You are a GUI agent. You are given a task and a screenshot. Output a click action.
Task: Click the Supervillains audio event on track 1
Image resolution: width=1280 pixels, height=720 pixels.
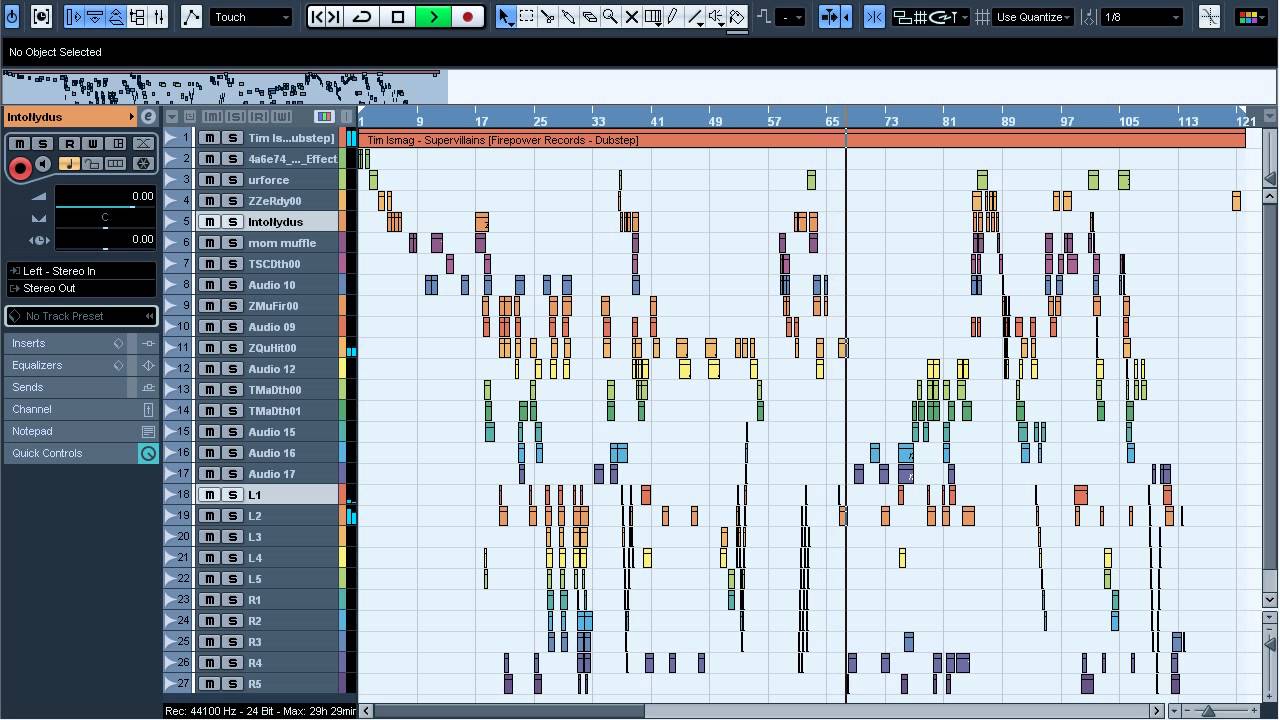point(802,140)
